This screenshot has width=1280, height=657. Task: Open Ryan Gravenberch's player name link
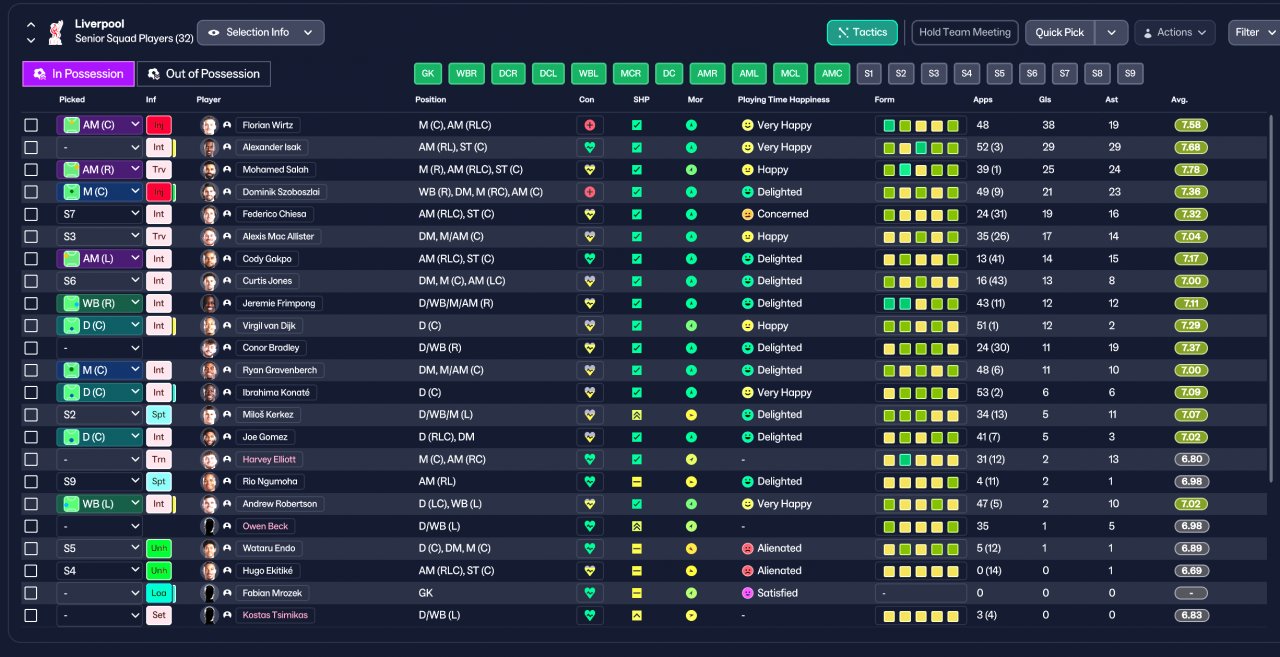click(x=280, y=370)
